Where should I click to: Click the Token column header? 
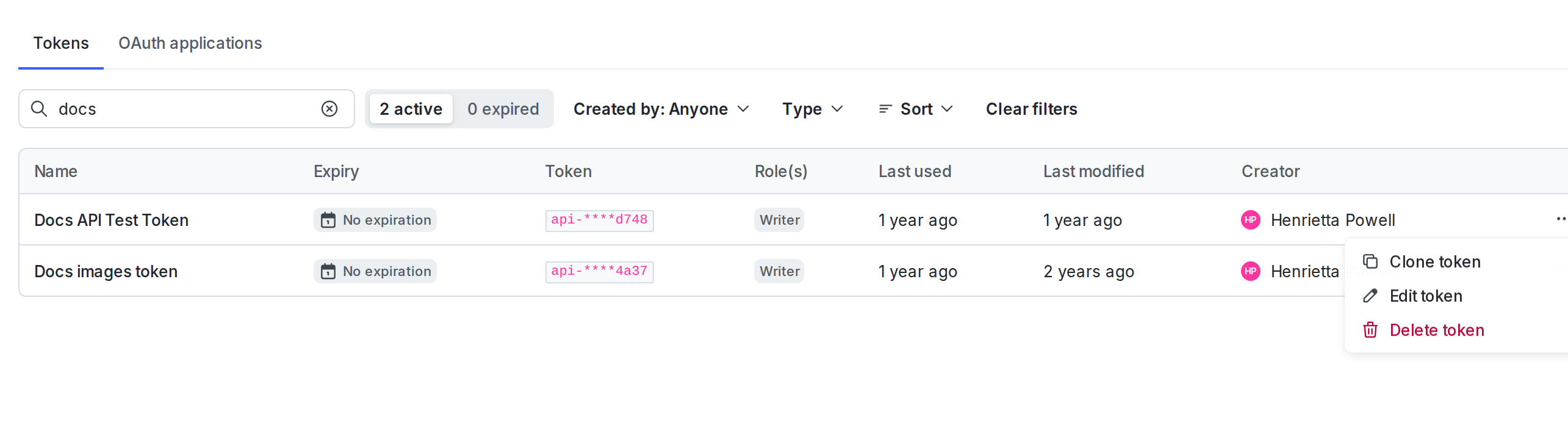pos(568,171)
